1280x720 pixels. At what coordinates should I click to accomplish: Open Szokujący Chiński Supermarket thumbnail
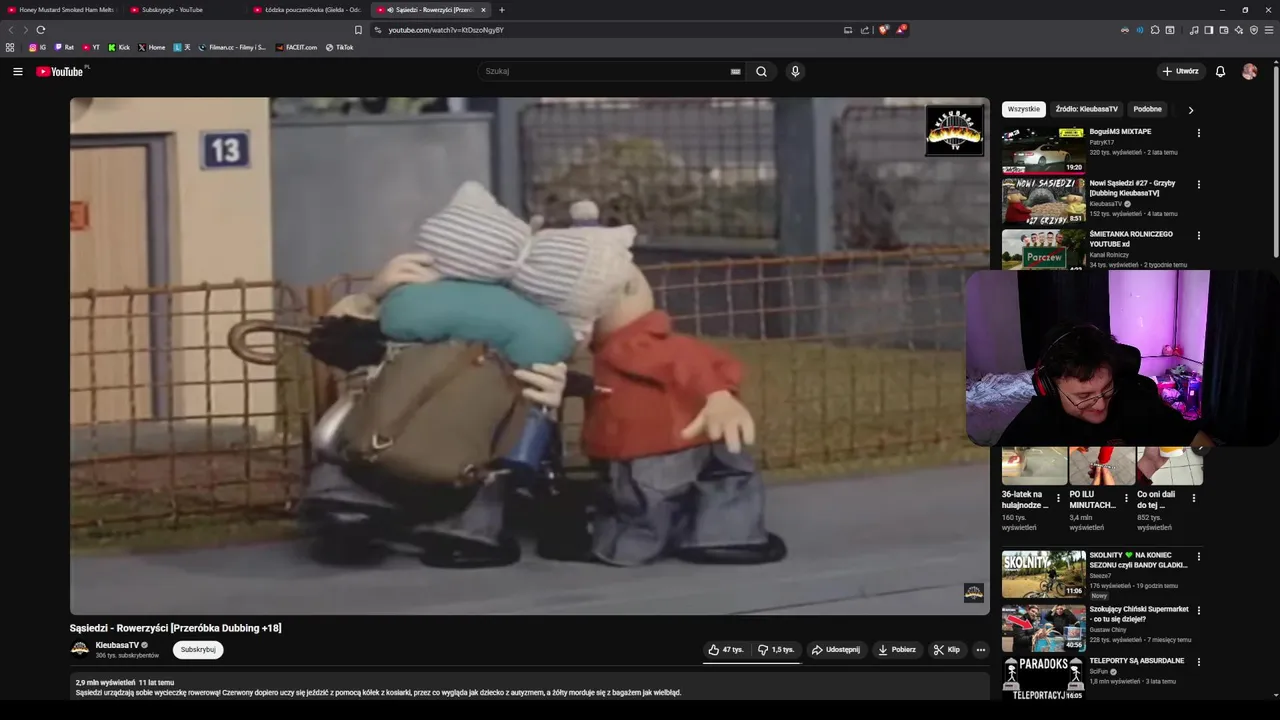(x=1043, y=628)
